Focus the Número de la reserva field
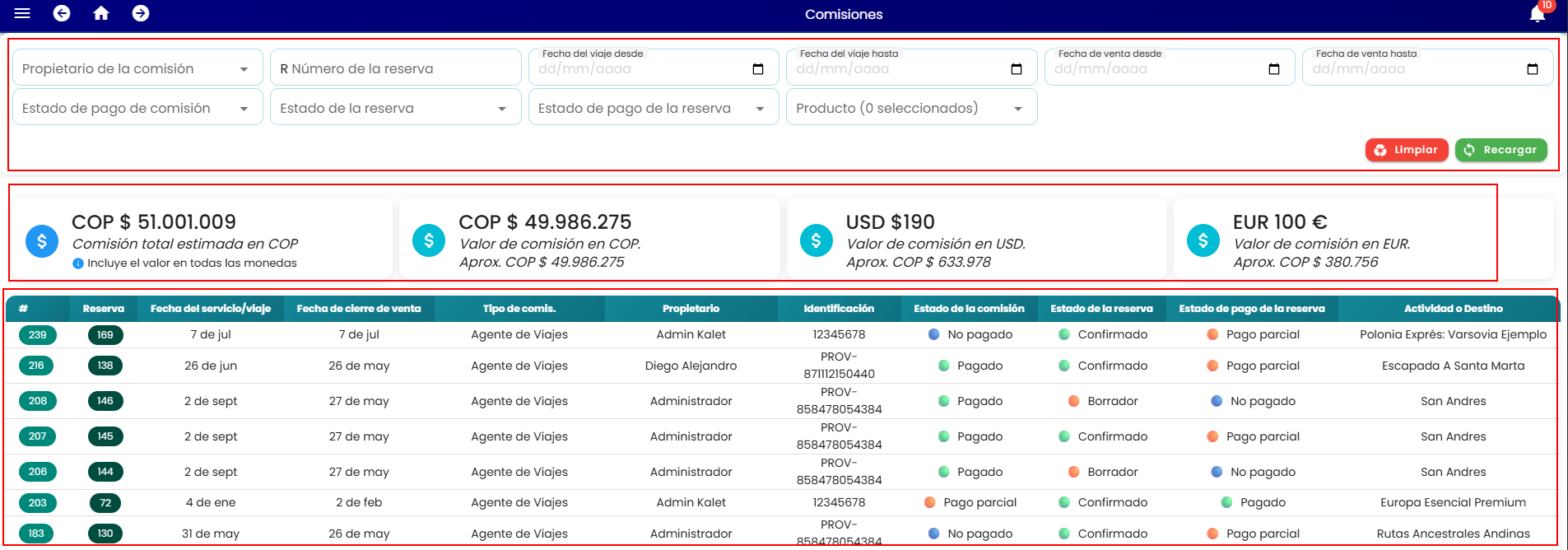 [395, 68]
